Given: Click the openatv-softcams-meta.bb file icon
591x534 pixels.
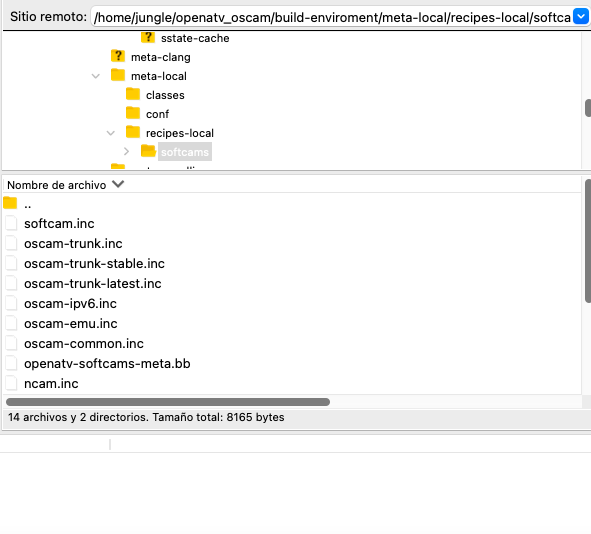Looking at the screenshot, I should (11, 363).
